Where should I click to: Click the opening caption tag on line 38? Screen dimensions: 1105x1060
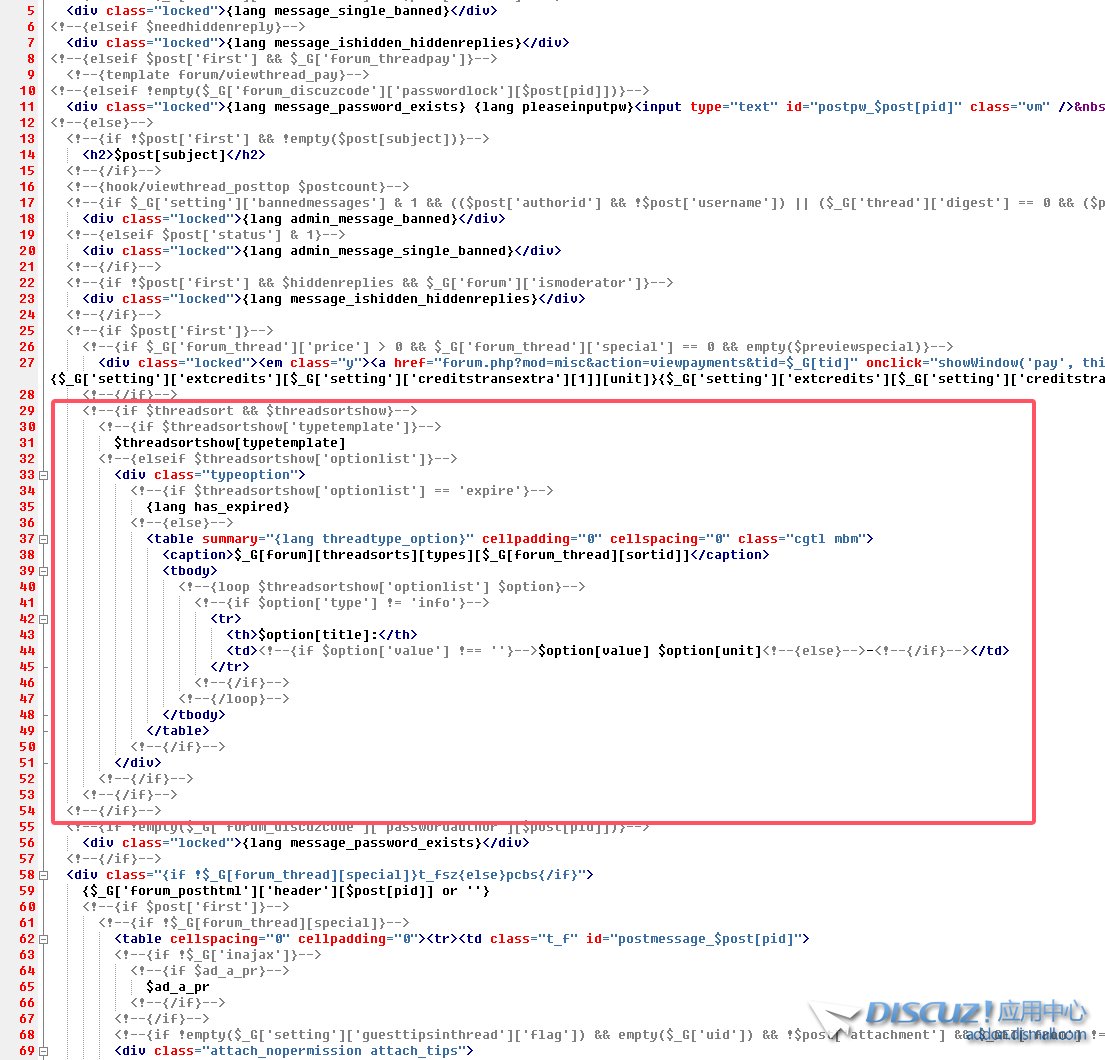click(198, 555)
